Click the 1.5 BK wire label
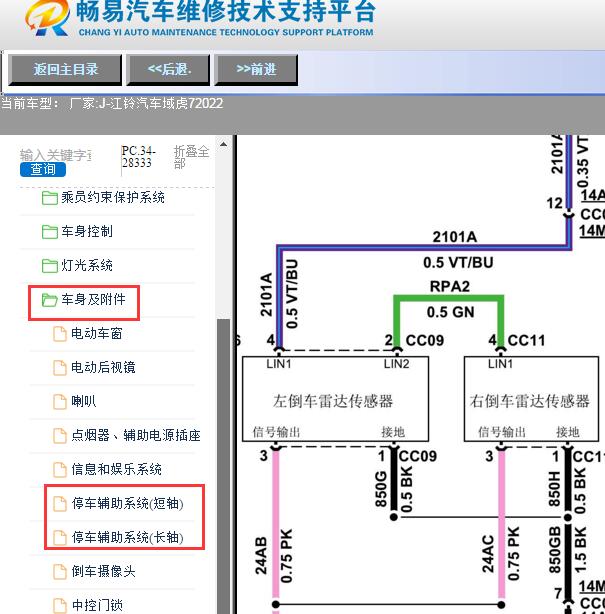The width and height of the screenshot is (605, 614). click(580, 550)
